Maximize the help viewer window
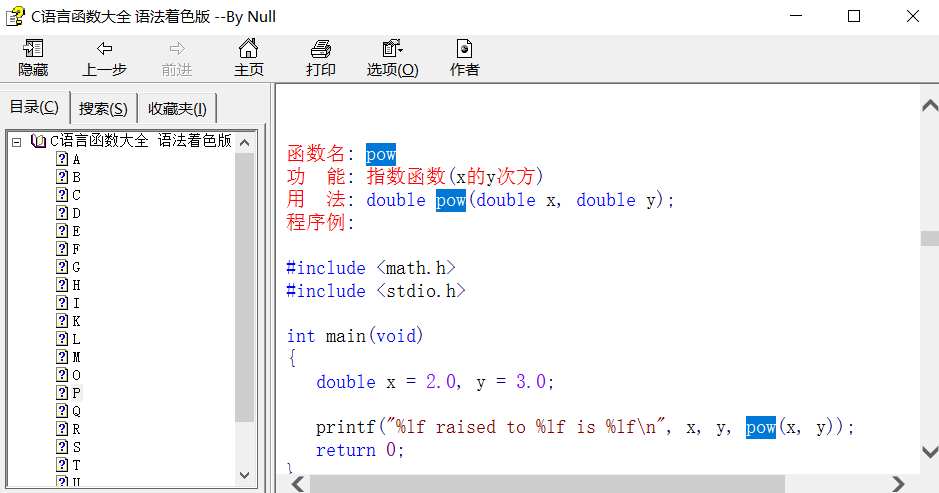This screenshot has width=939, height=493. [x=854, y=16]
